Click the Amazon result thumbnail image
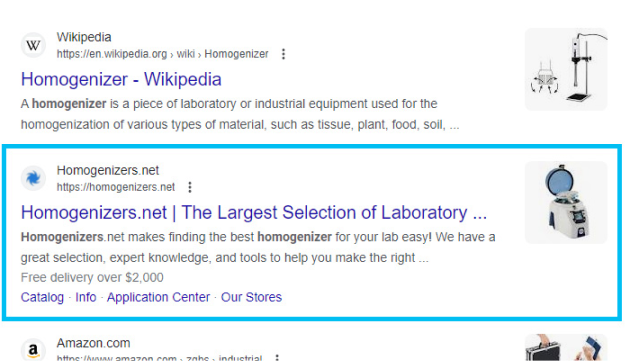Screen dimensions: 641x361 click(x=566, y=348)
